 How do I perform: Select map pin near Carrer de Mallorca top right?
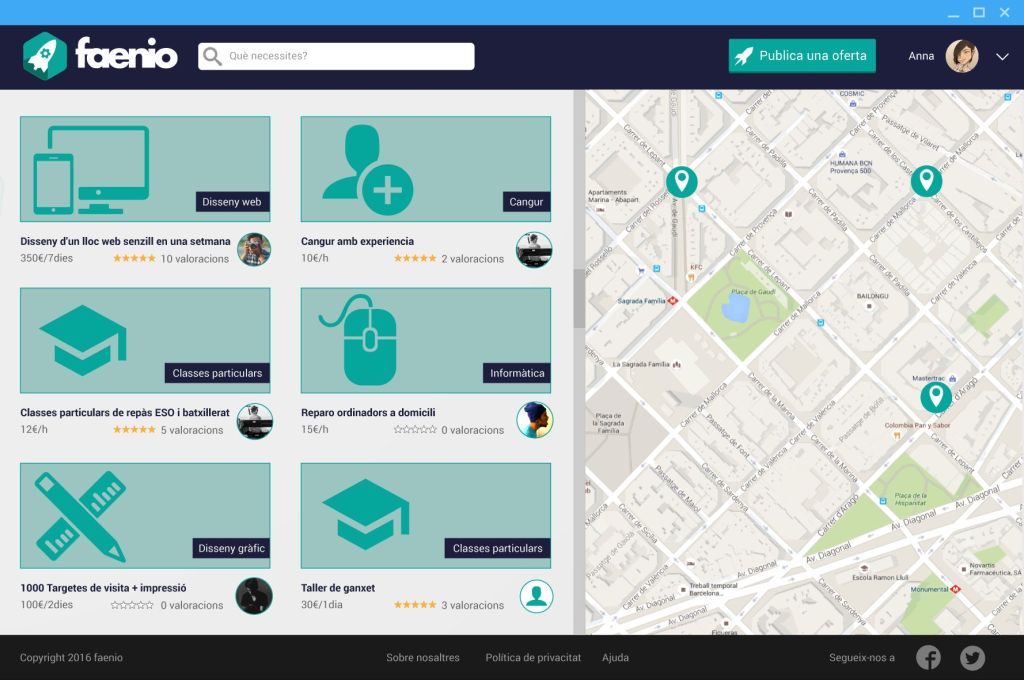tap(926, 181)
